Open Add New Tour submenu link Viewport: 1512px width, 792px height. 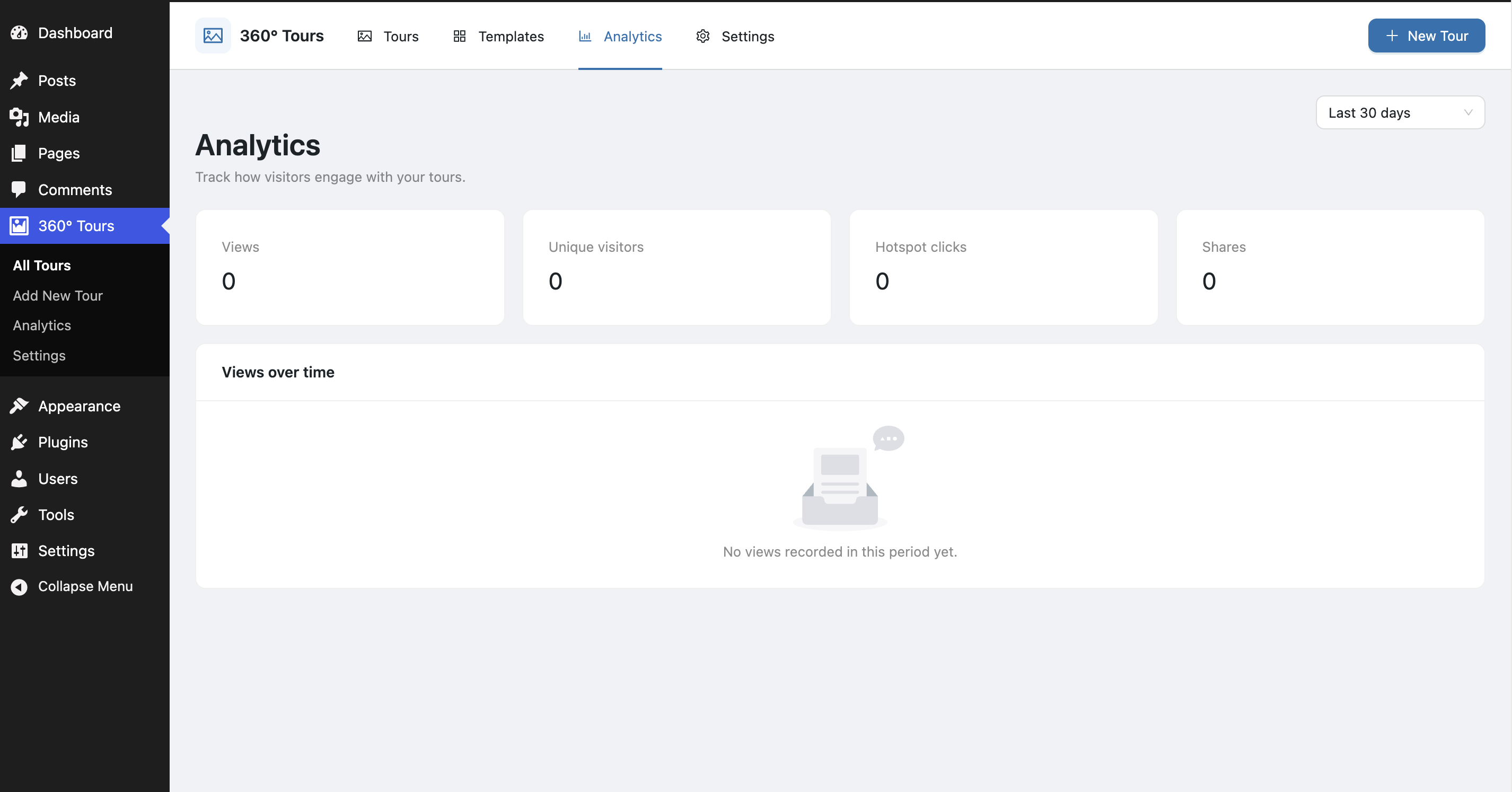(x=57, y=295)
